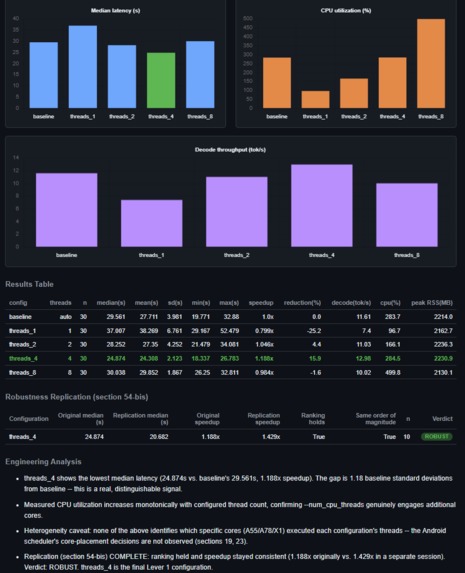Click the green ROBUST verdict badge
Screen dimensions: 465x573
pos(436,437)
